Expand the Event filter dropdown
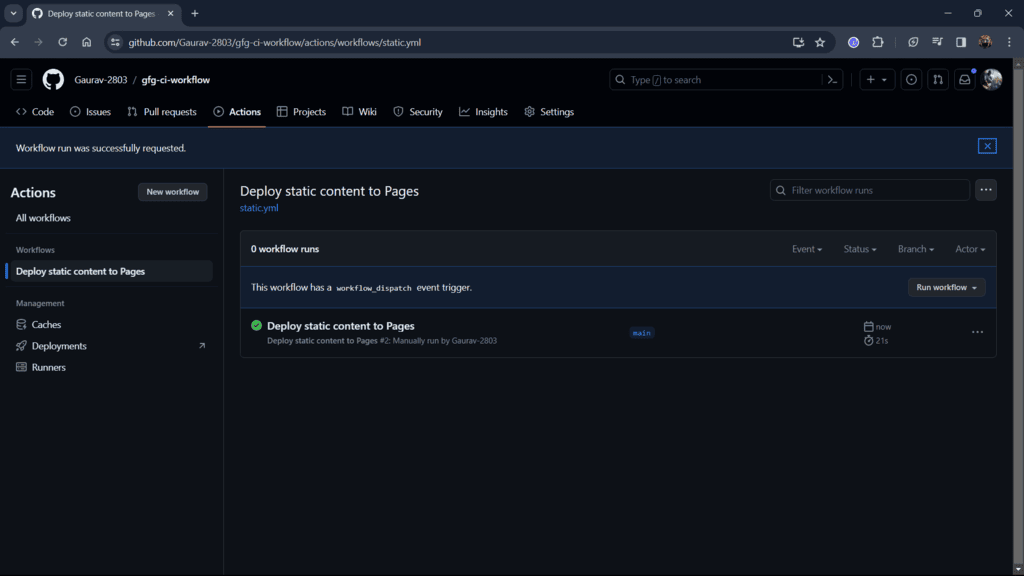The width and height of the screenshot is (1024, 576). (x=807, y=249)
